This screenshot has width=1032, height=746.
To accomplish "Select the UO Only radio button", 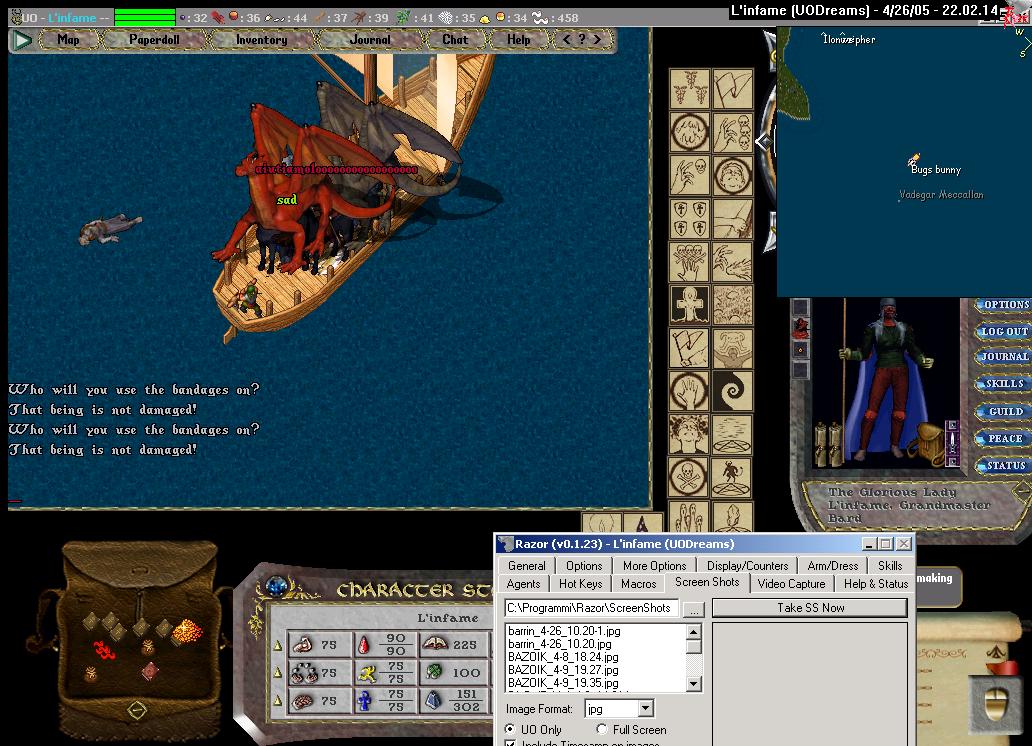I will pos(510,730).
